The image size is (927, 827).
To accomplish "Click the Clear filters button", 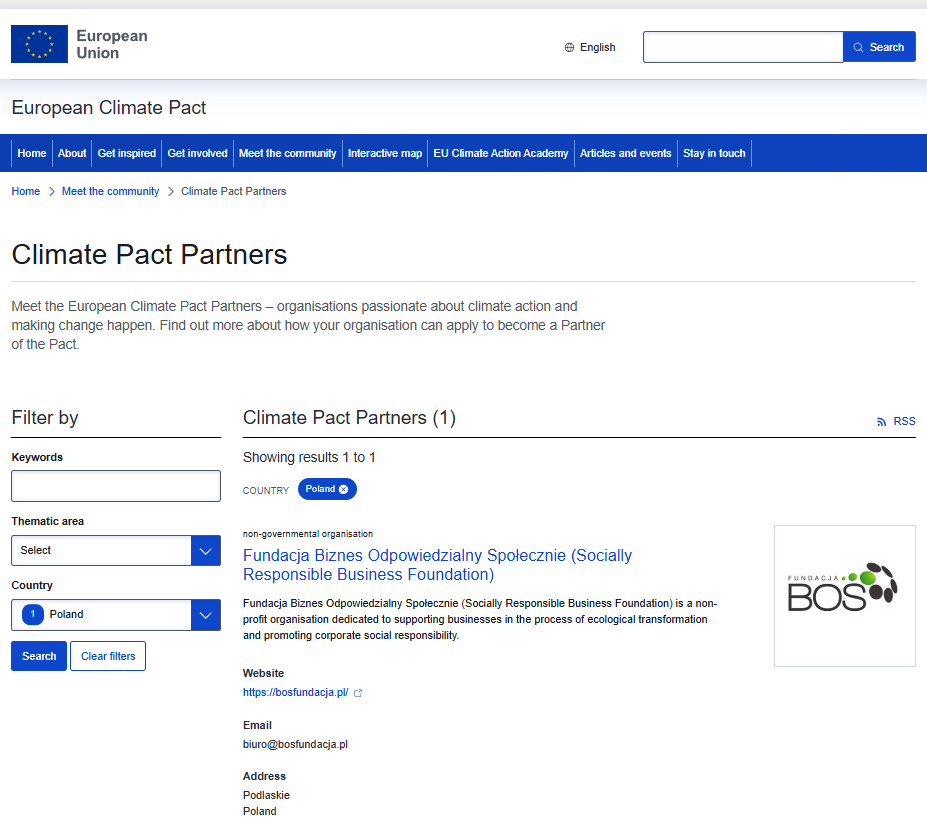I will click(108, 656).
